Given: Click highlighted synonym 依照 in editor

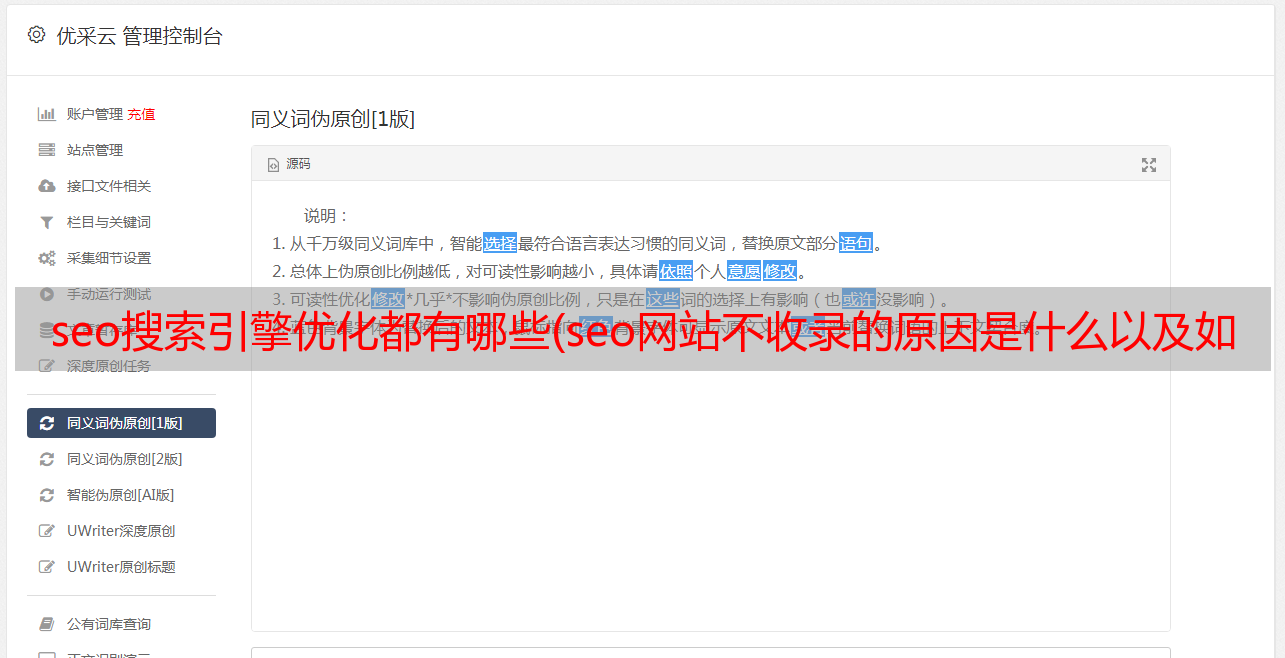Looking at the screenshot, I should 676,271.
